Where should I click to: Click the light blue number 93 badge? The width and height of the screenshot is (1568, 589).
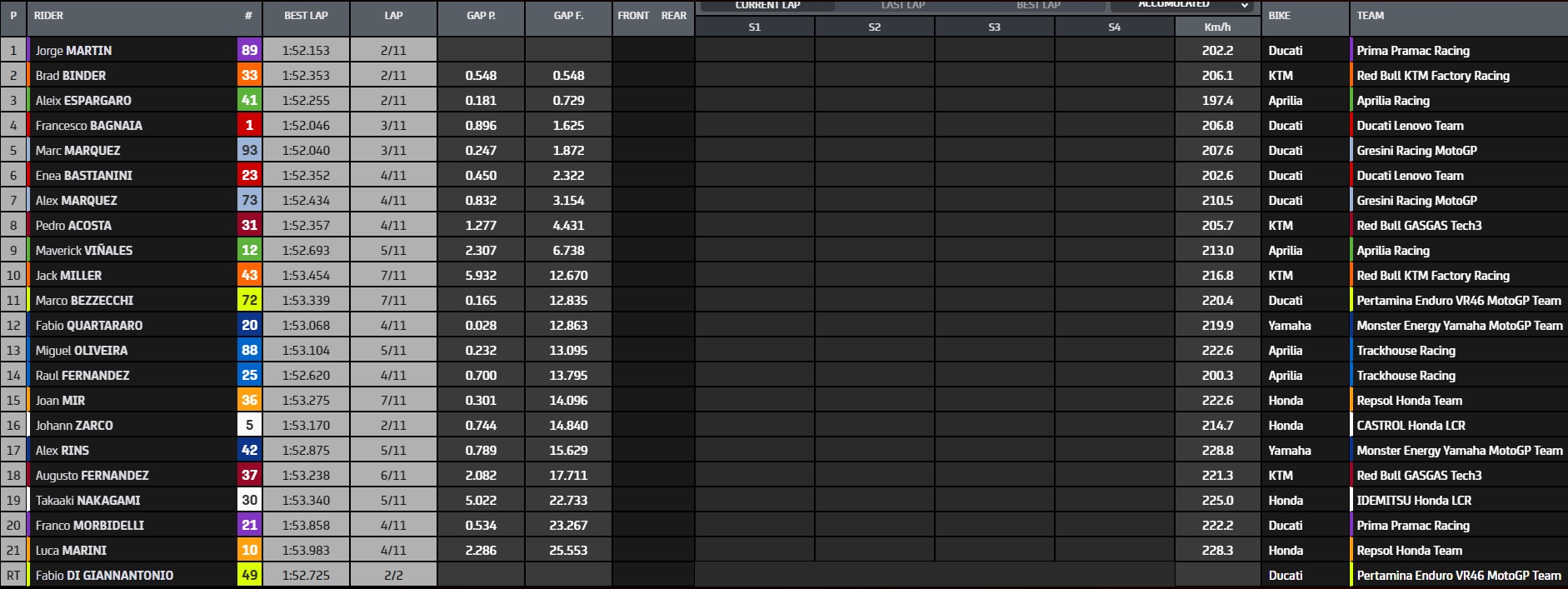coord(249,150)
